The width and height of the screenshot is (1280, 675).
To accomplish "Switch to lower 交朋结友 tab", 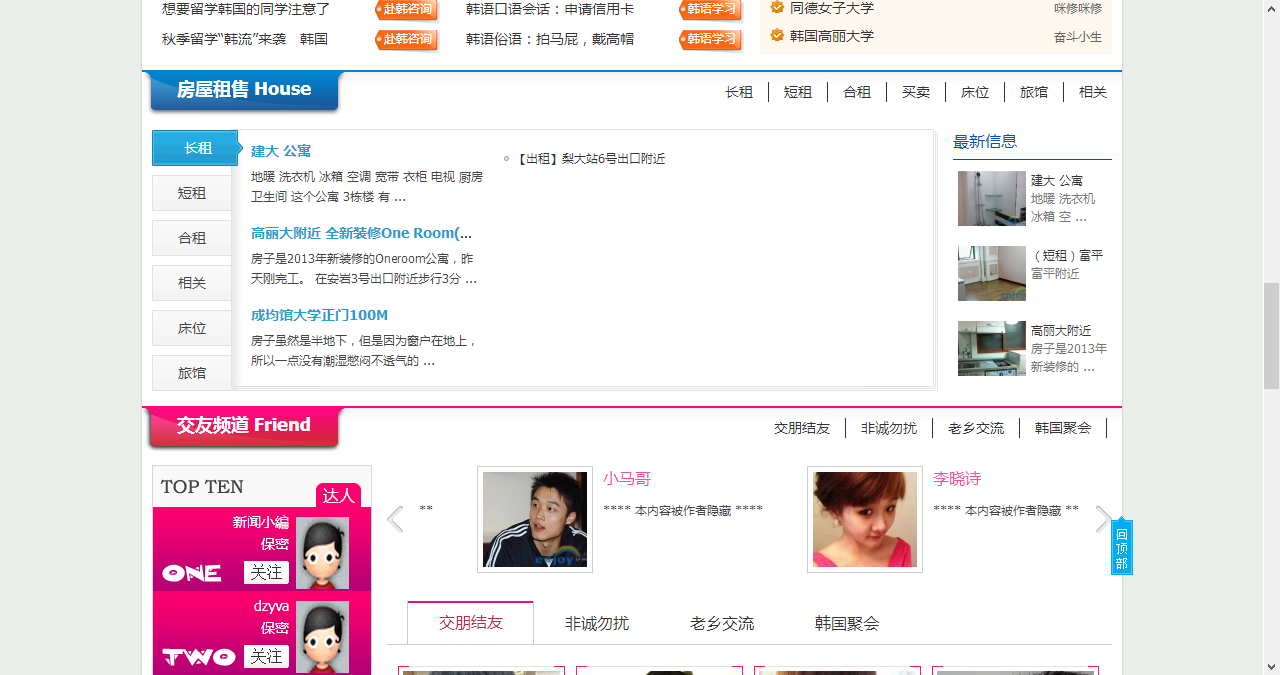I will [x=471, y=623].
